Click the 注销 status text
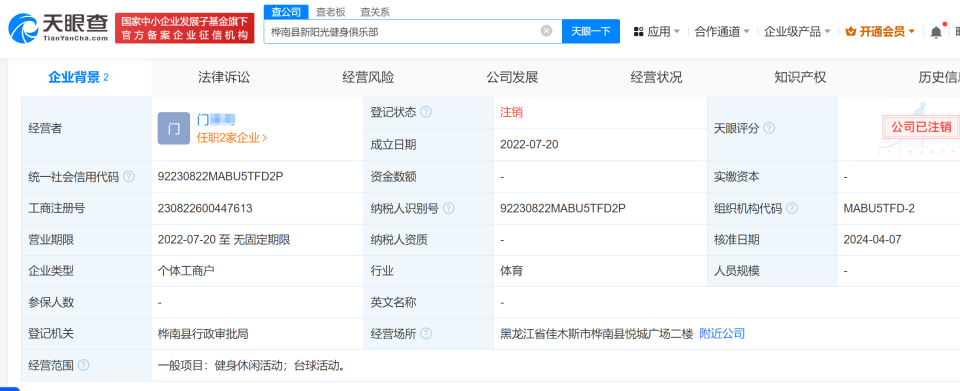This screenshot has width=960, height=391. (x=511, y=113)
